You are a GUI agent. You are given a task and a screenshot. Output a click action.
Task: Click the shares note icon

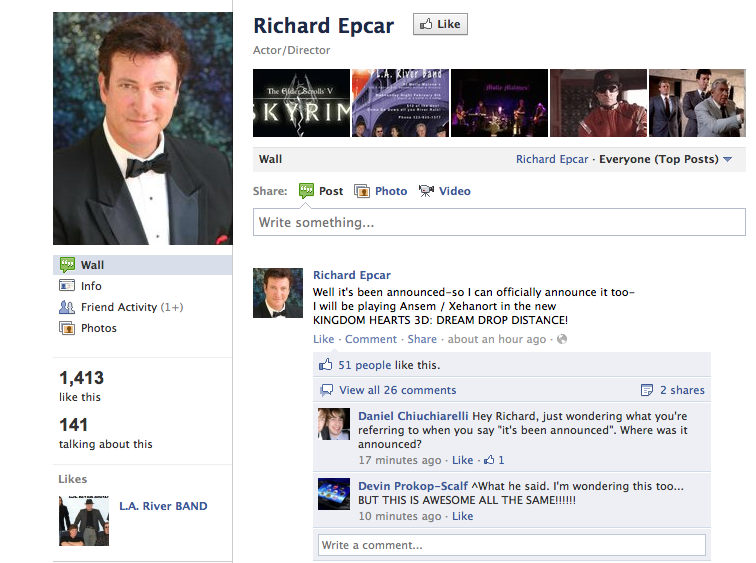pyautogui.click(x=647, y=389)
